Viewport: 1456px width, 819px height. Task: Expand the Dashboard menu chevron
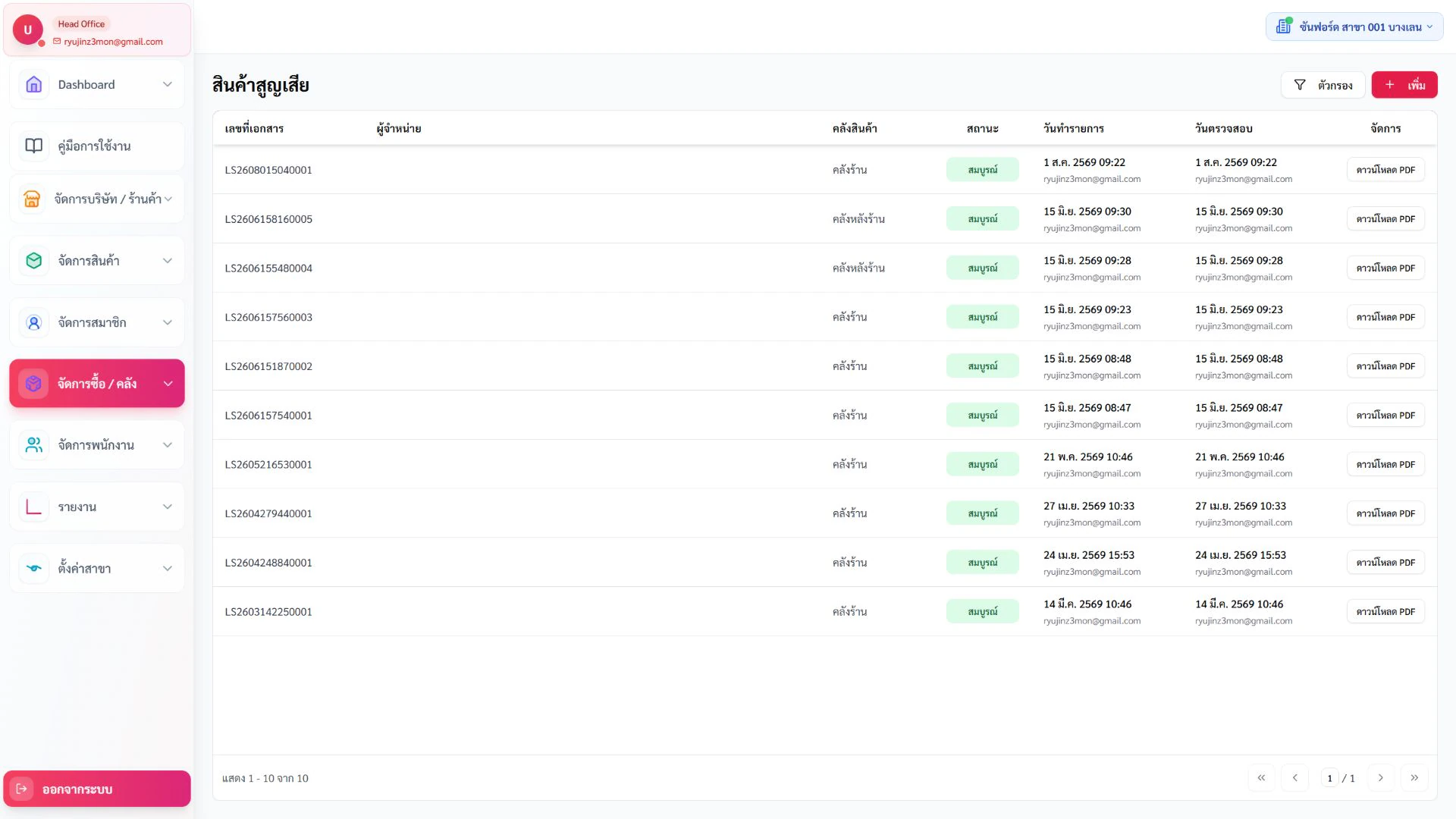[x=168, y=84]
